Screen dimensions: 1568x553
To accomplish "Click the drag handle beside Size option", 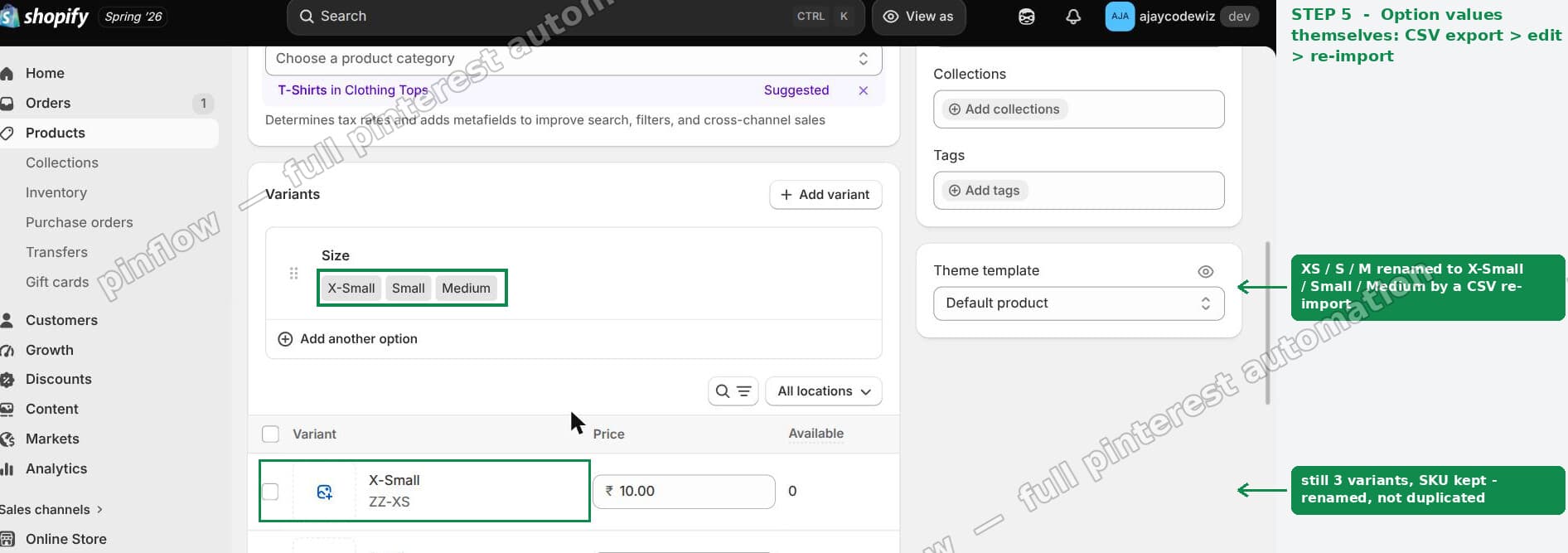I will 293,273.
